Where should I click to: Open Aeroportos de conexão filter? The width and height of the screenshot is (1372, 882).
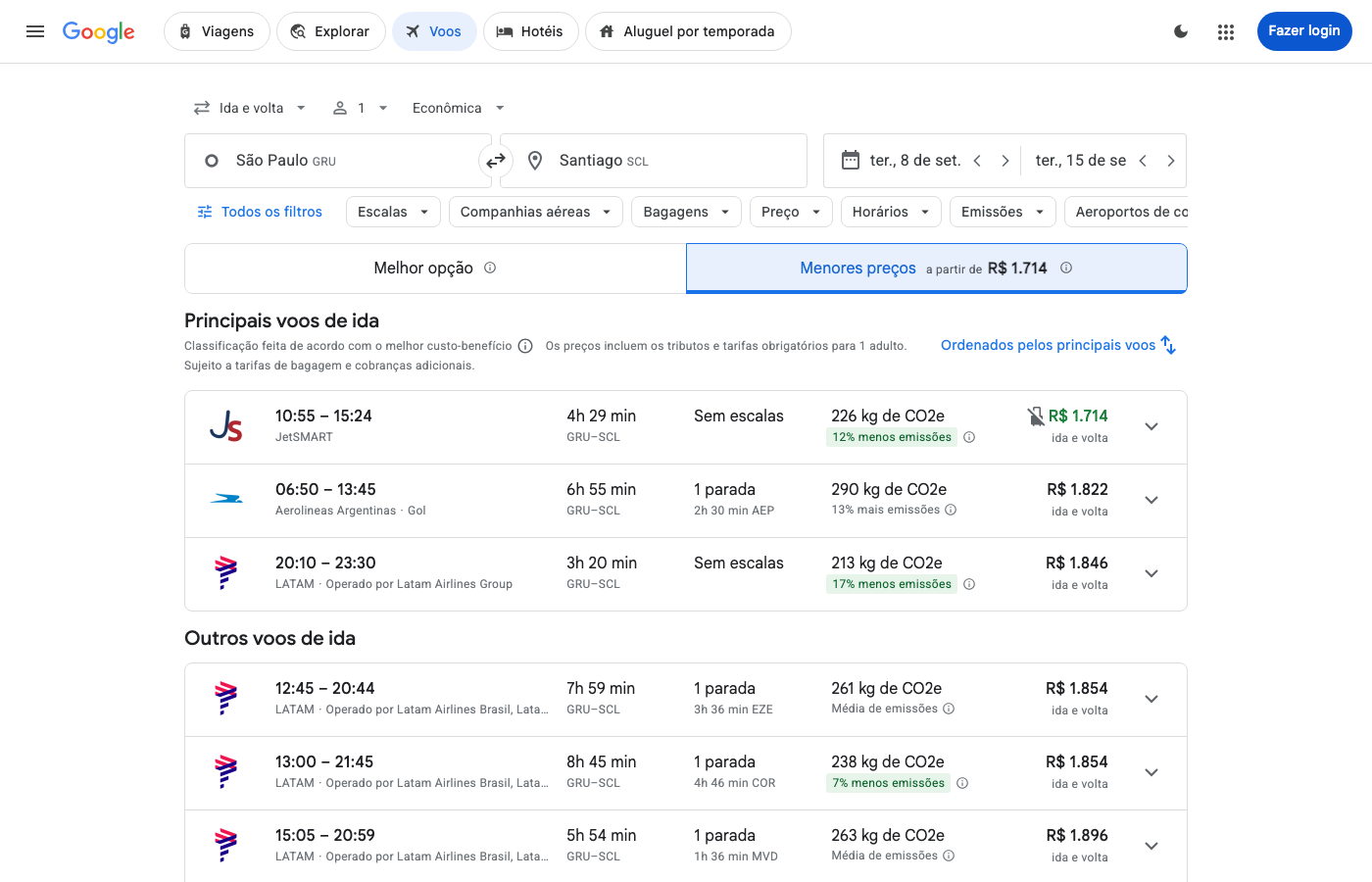click(x=1126, y=212)
